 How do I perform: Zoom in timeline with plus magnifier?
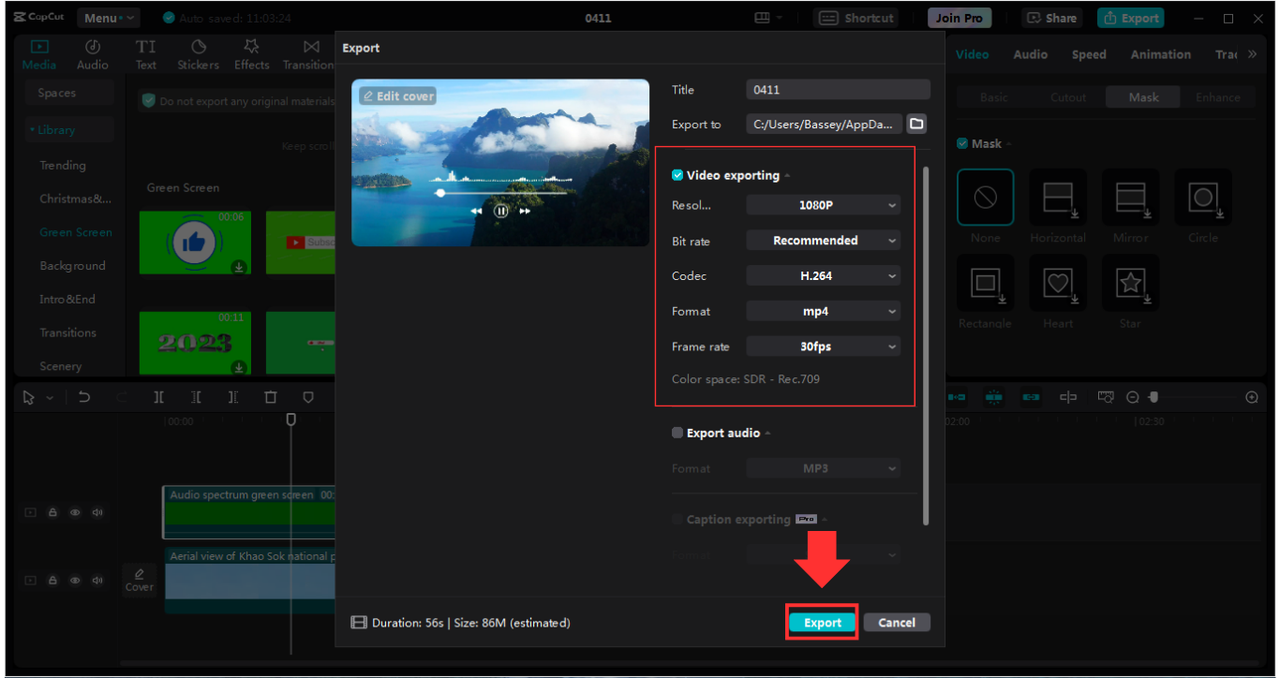click(1252, 397)
